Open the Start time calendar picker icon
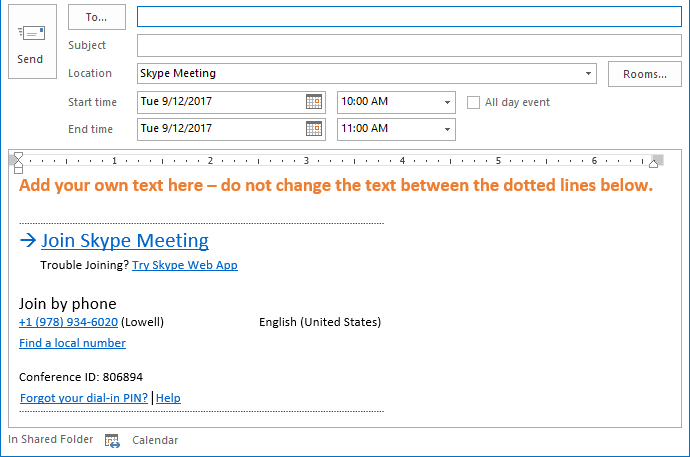This screenshot has width=690, height=457. click(x=314, y=102)
